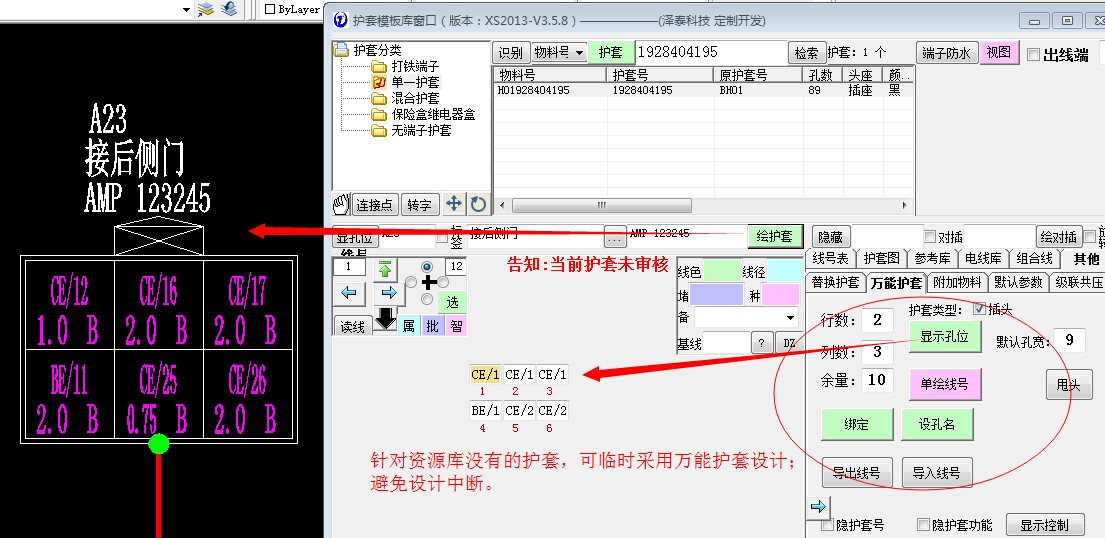Open the 电线库 tab
Image resolution: width=1105 pixels, height=538 pixels.
[980, 259]
